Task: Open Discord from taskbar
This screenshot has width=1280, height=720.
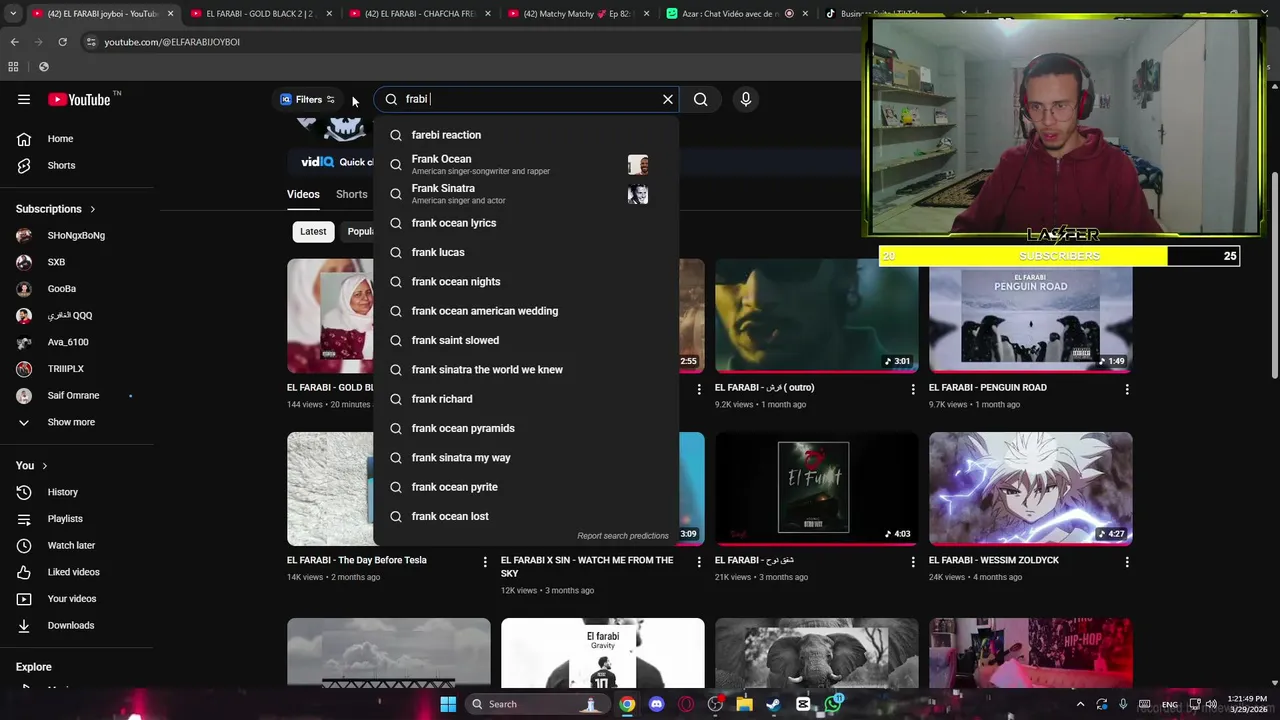Action: pyautogui.click(x=656, y=704)
